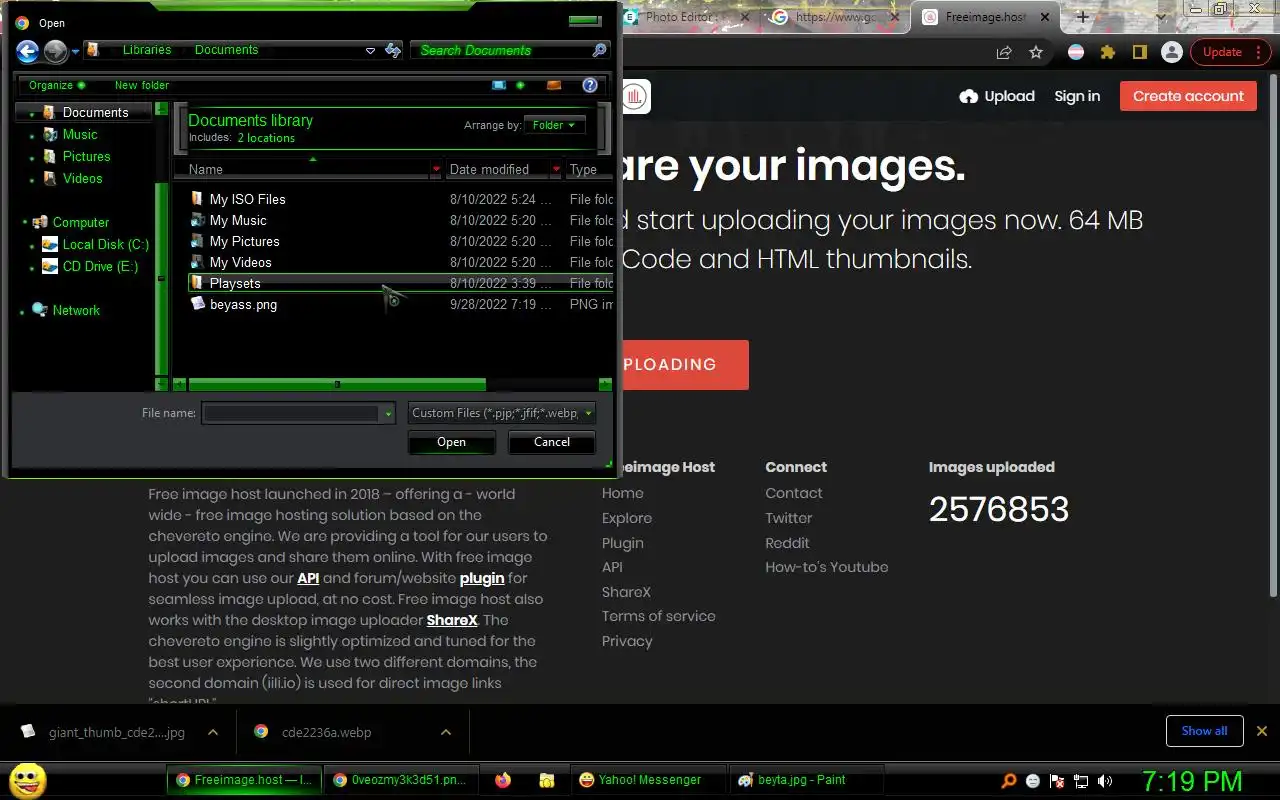This screenshot has height=800, width=1280.
Task: Click the striped flag extension icon in Chrome
Action: [1076, 52]
